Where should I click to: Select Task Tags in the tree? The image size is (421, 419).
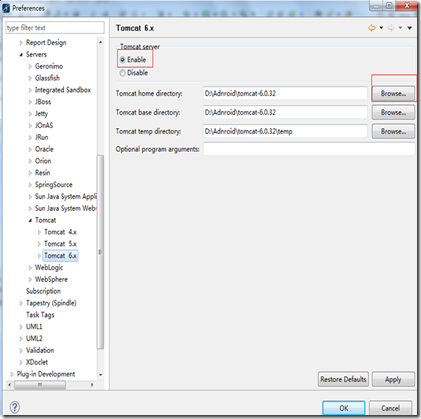[x=40, y=315]
